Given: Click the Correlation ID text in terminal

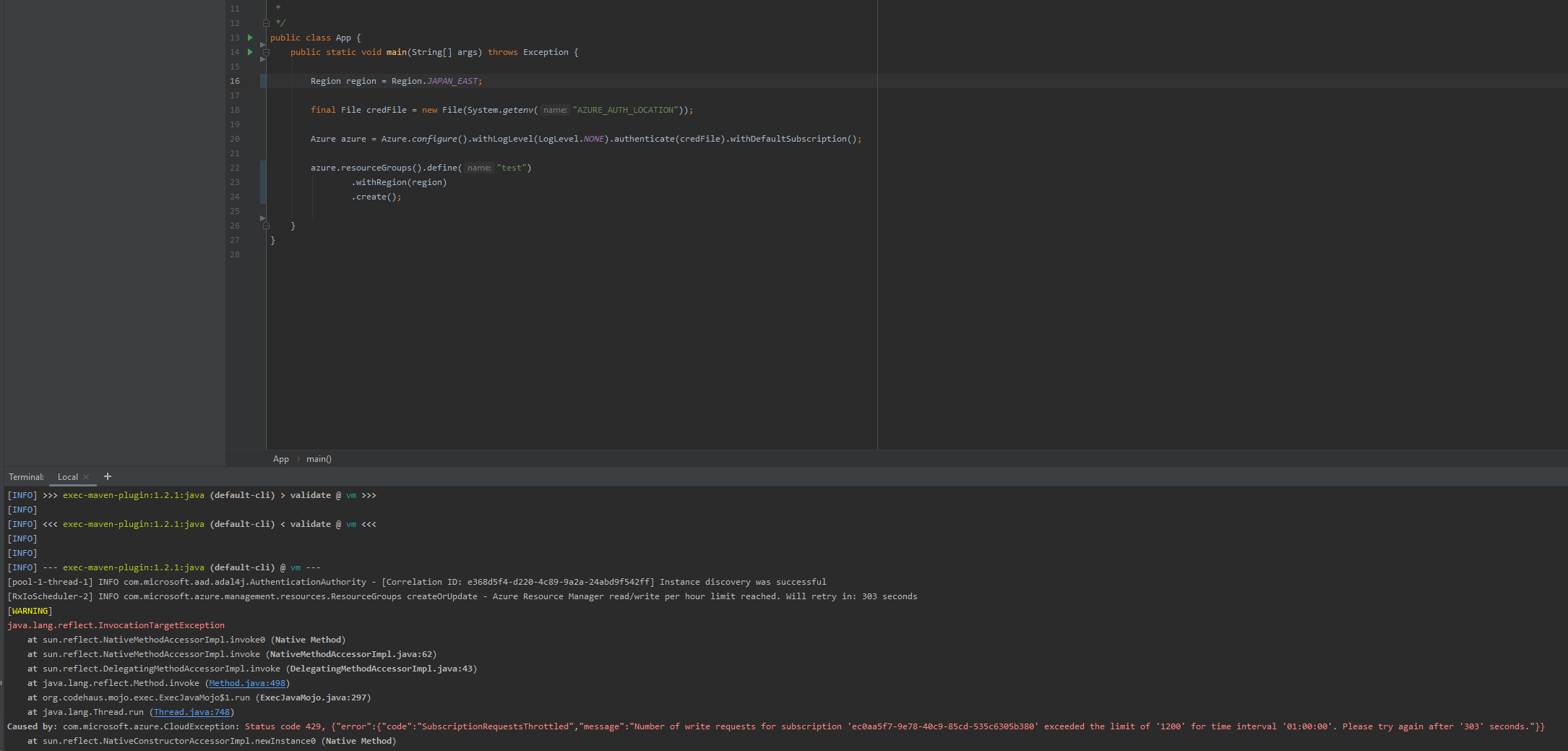Looking at the screenshot, I should coord(520,582).
